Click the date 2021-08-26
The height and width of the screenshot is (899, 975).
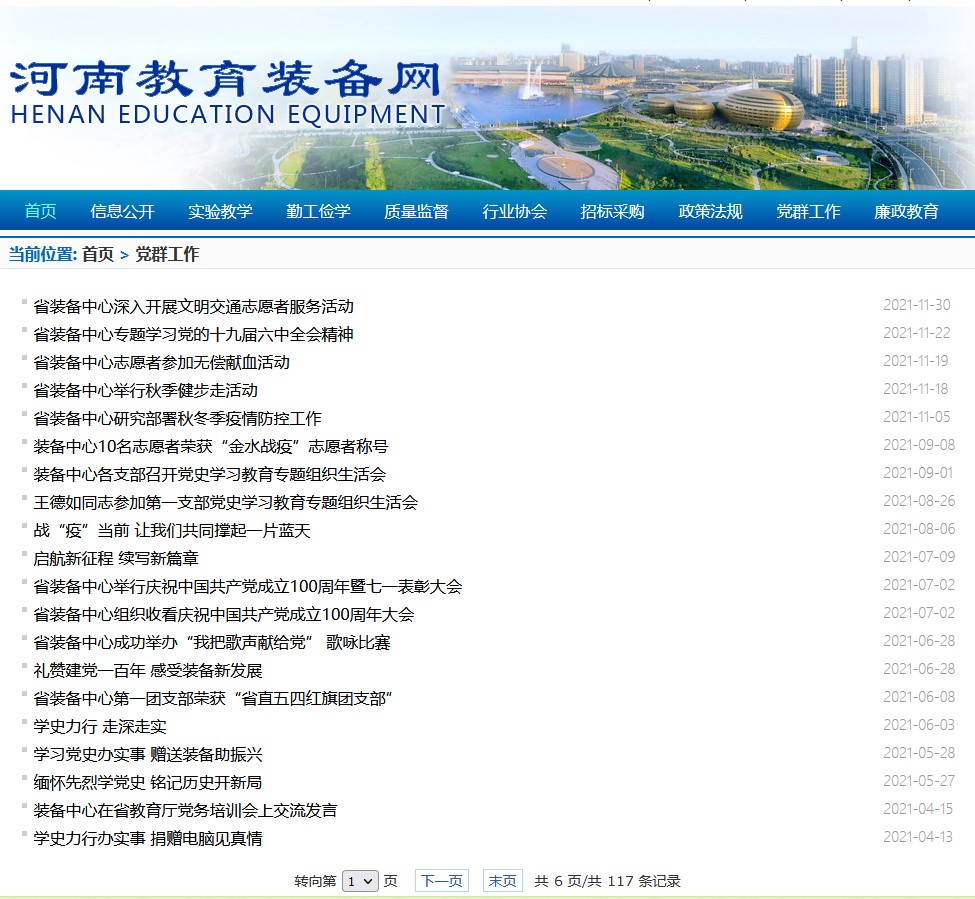tap(919, 500)
